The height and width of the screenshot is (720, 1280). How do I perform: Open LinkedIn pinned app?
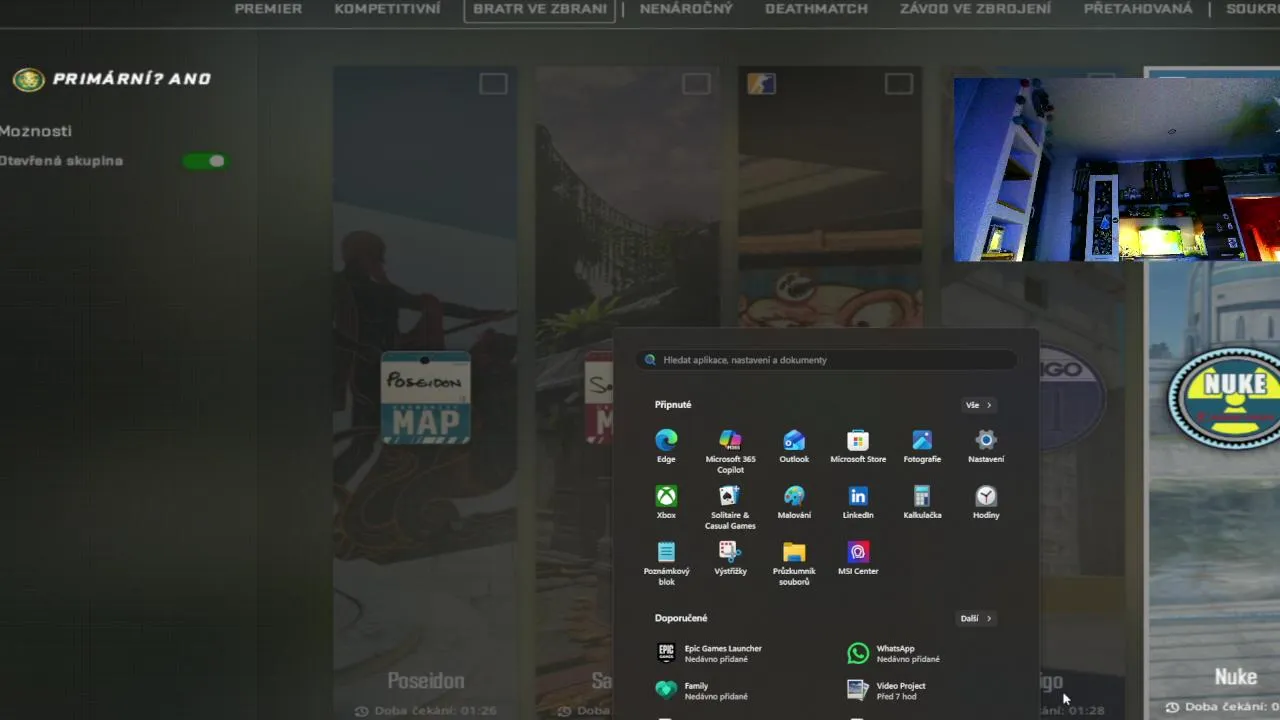[858, 501]
